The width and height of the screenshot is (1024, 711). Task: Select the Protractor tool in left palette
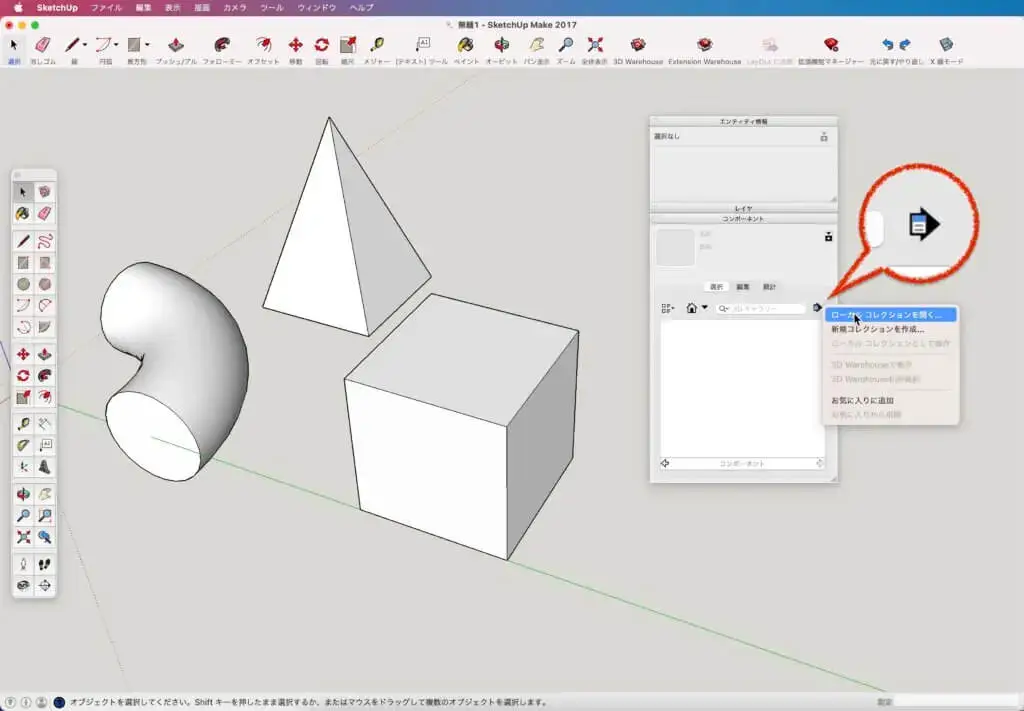pyautogui.click(x=23, y=446)
